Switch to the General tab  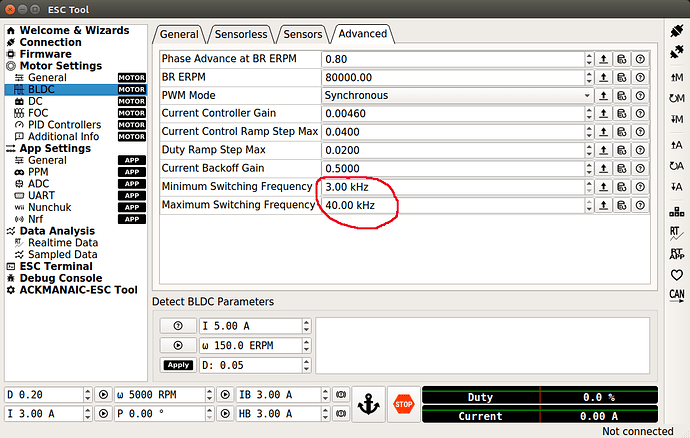[x=179, y=34]
